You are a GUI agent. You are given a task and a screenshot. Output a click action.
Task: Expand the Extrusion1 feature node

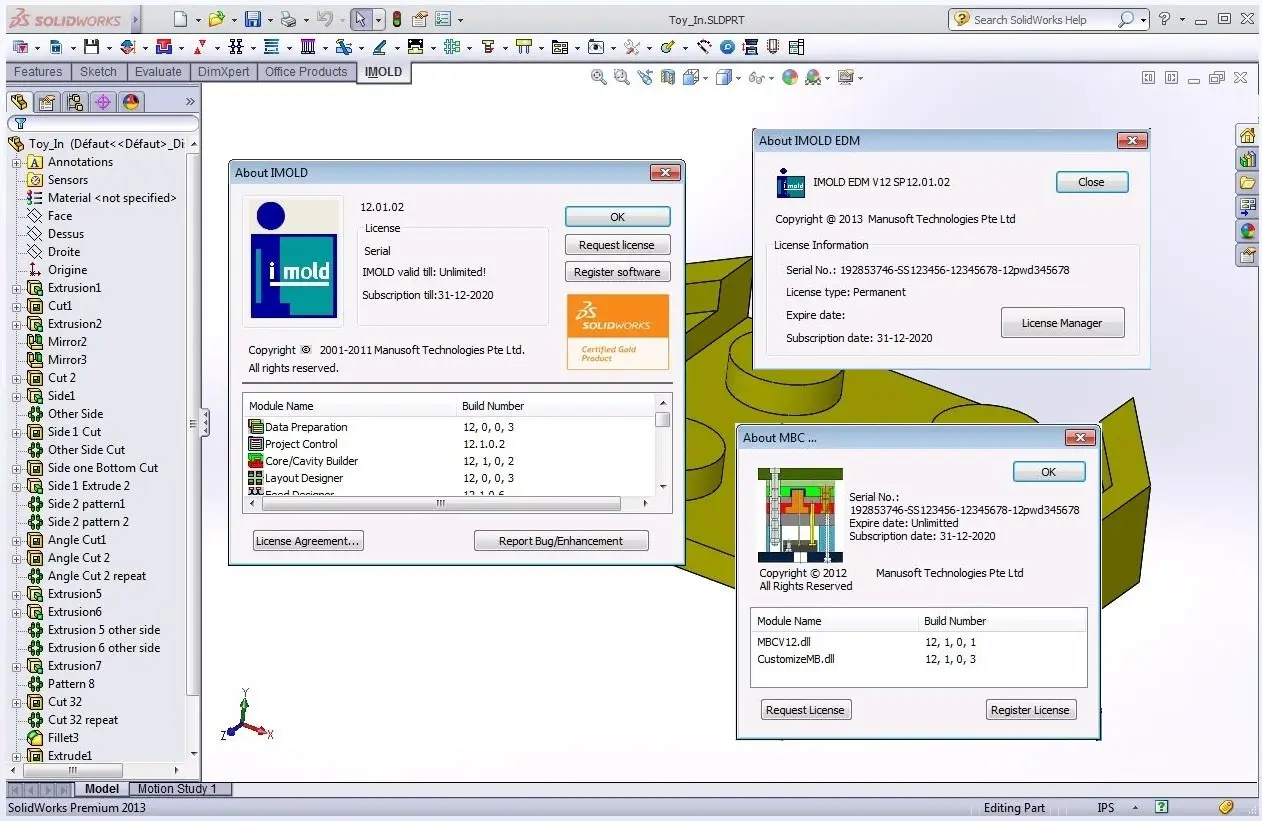tap(16, 288)
